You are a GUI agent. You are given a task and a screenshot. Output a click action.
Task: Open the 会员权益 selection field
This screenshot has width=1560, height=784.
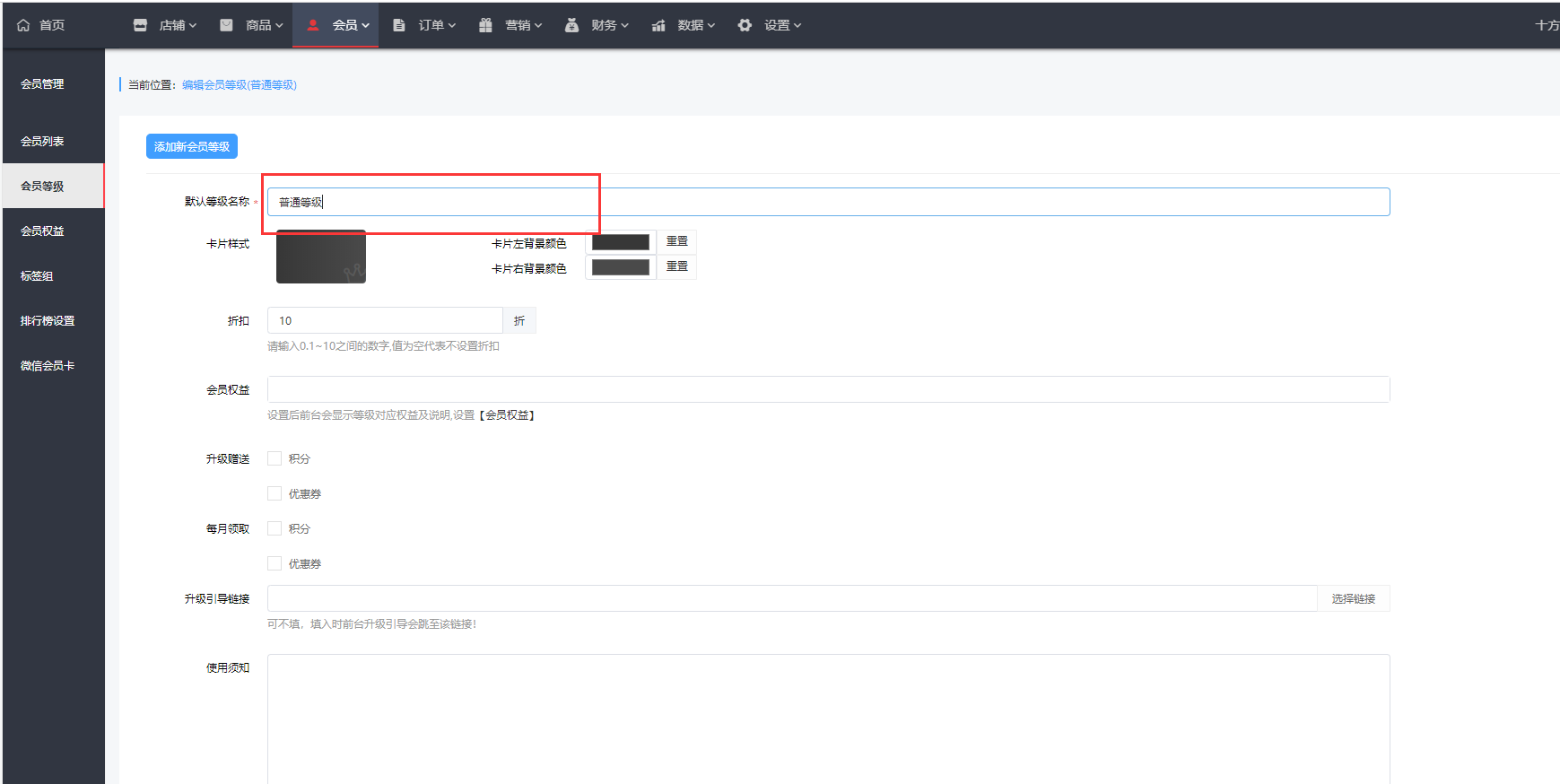click(827, 389)
